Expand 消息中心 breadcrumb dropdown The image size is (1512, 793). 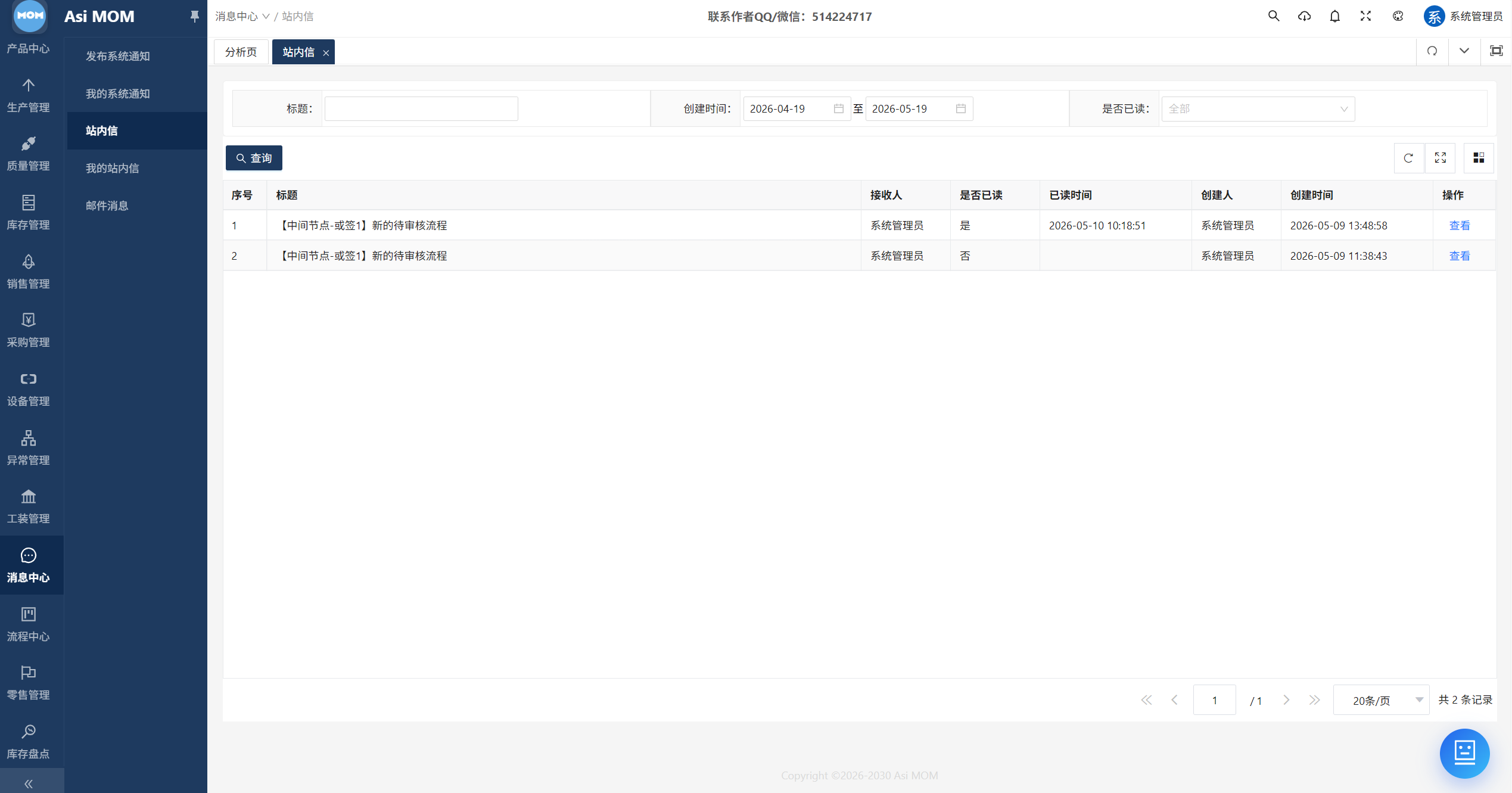click(x=242, y=16)
